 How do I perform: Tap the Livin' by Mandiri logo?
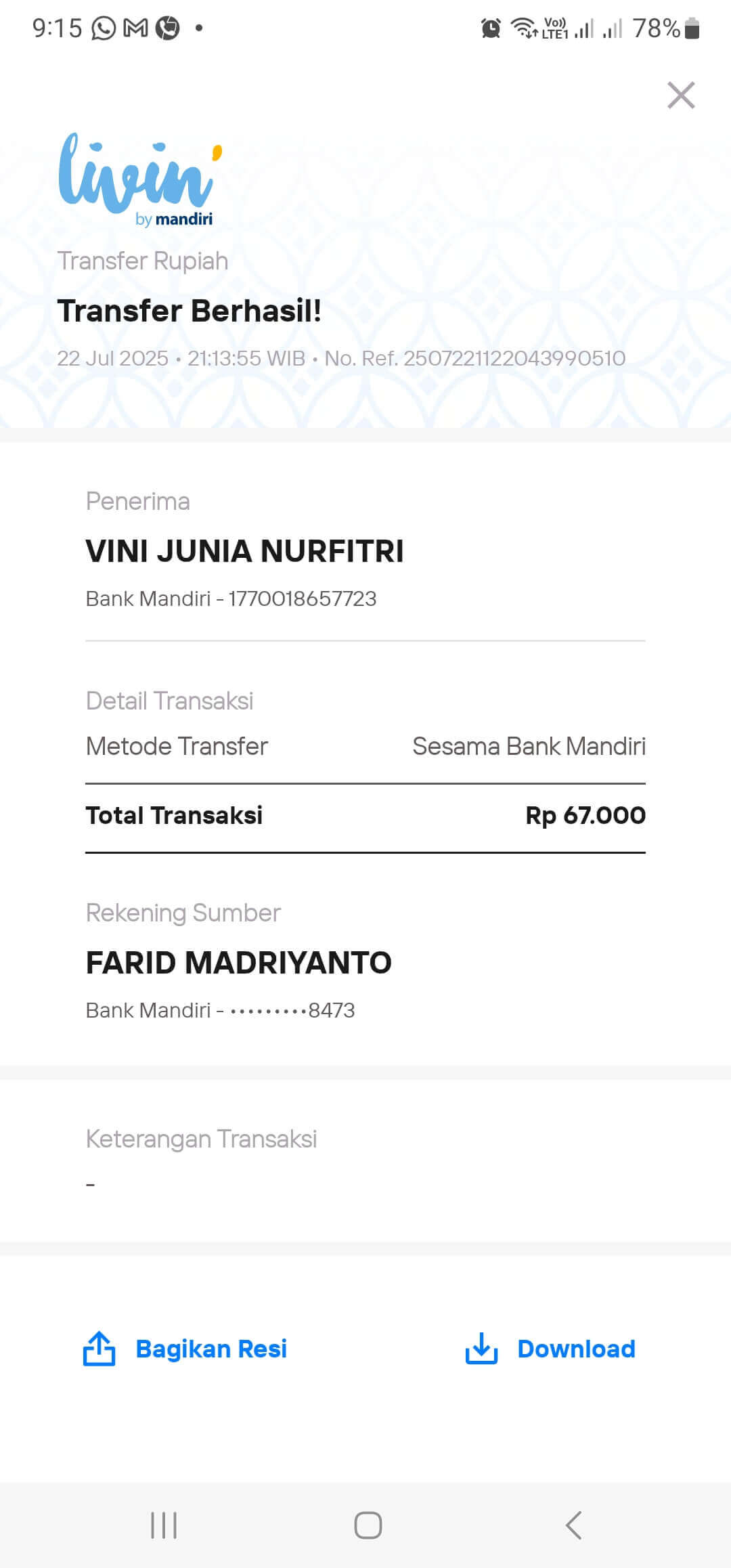(x=140, y=180)
